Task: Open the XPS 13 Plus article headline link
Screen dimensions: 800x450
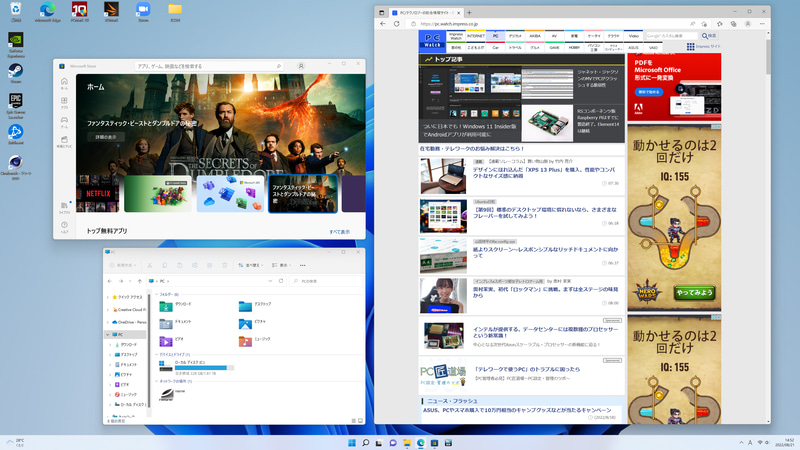Action: click(544, 172)
